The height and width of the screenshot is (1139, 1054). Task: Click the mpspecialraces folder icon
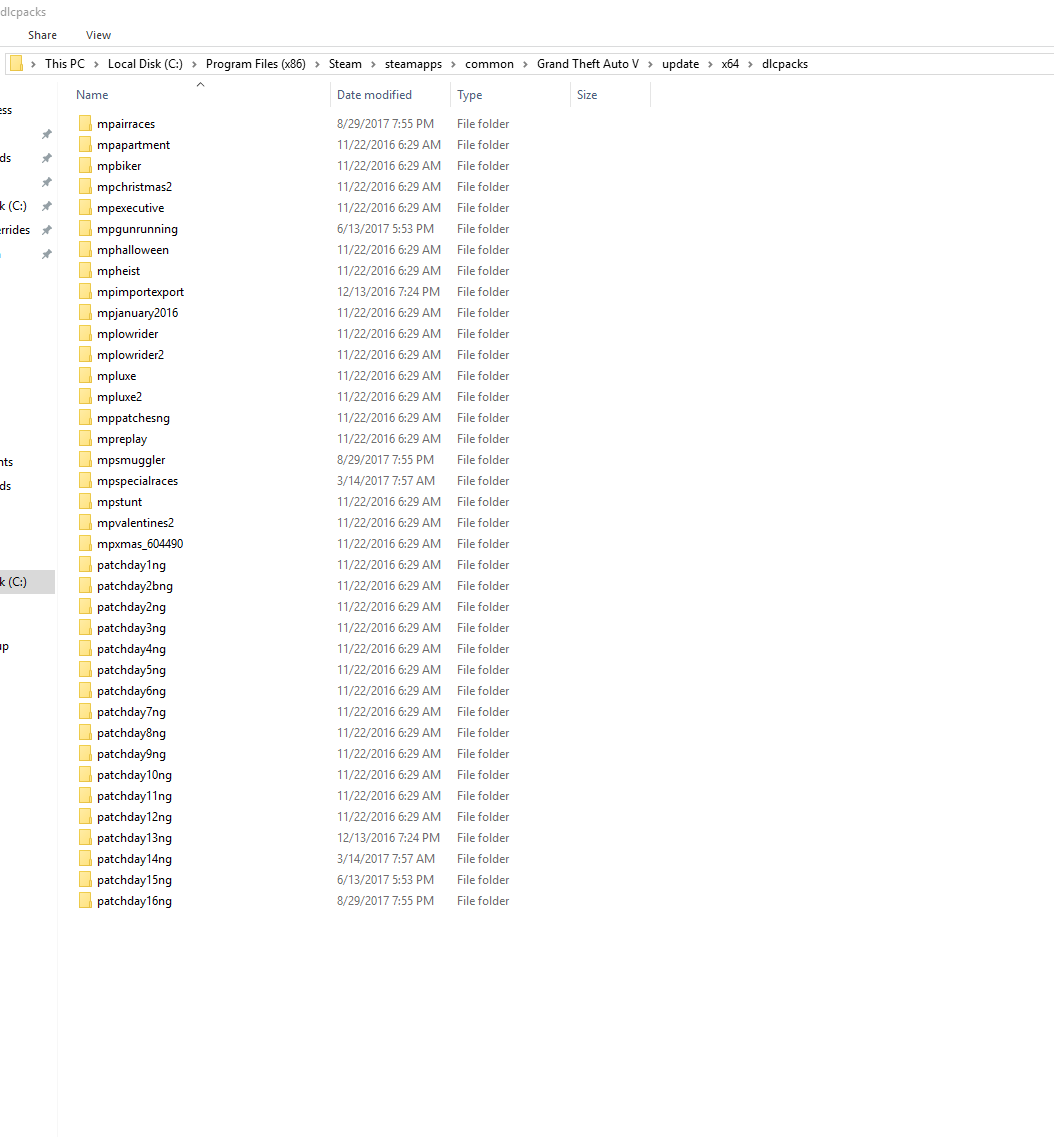[x=85, y=481]
